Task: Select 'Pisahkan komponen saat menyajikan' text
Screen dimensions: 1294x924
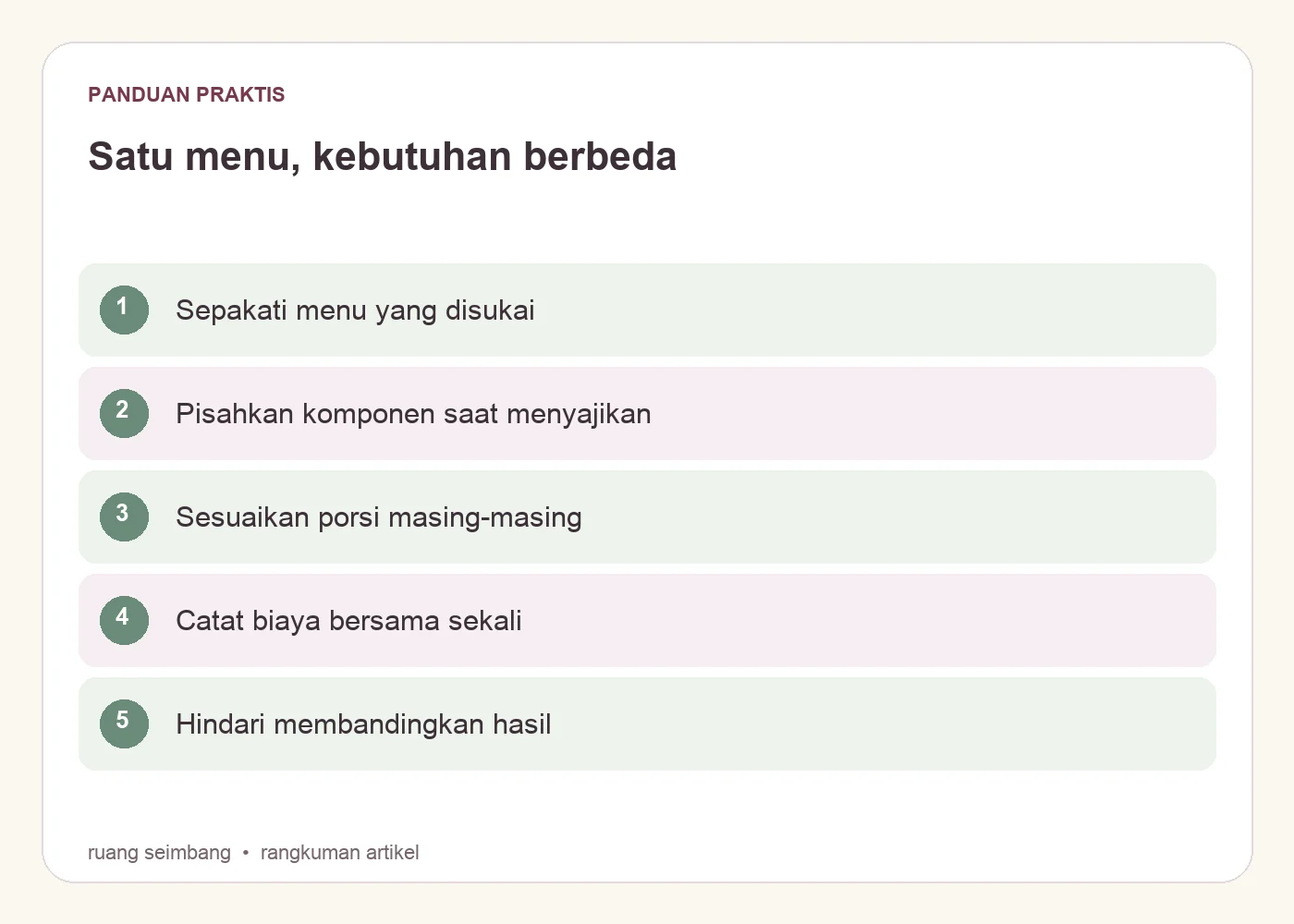Action: (413, 414)
